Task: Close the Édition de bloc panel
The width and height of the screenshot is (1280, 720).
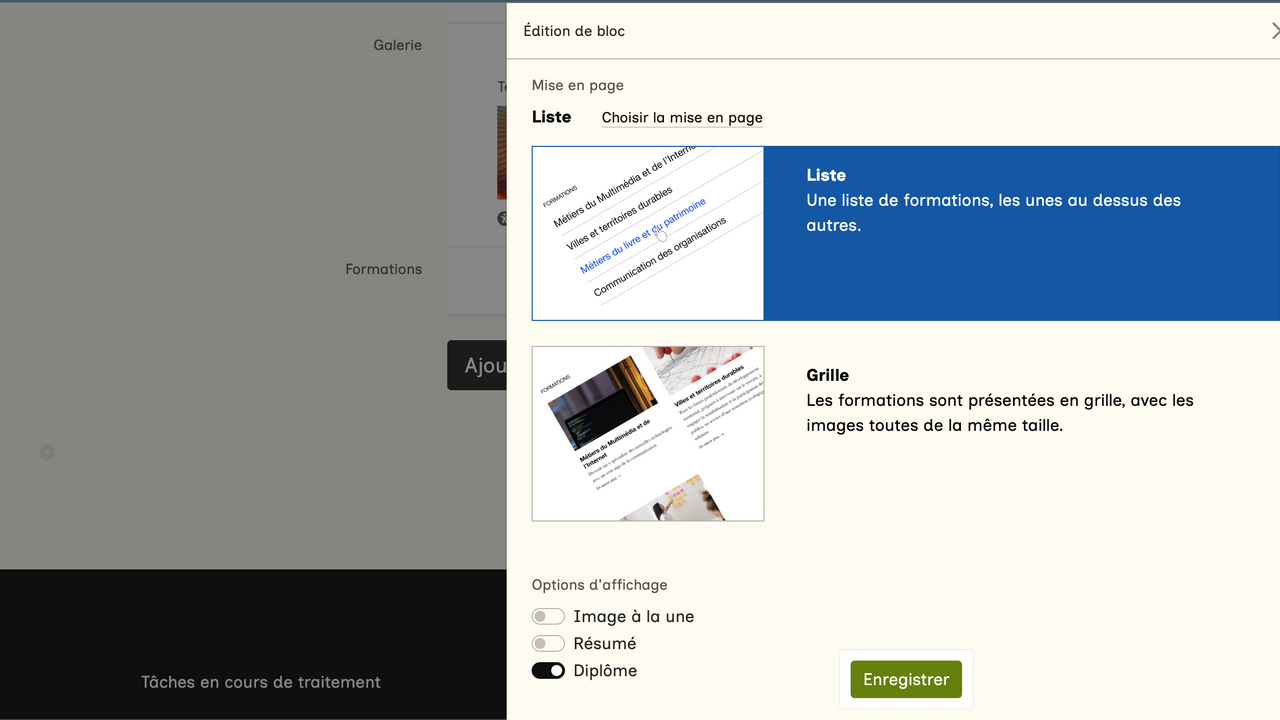Action: [1275, 31]
